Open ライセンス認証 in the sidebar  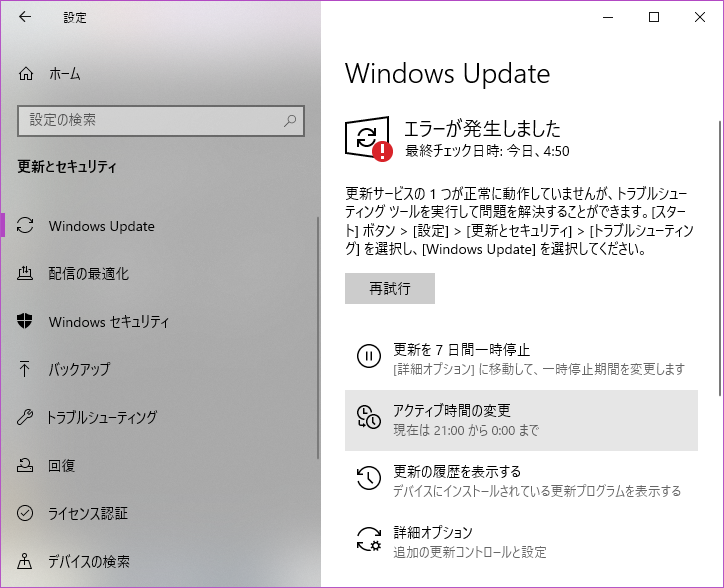[x=160, y=513]
